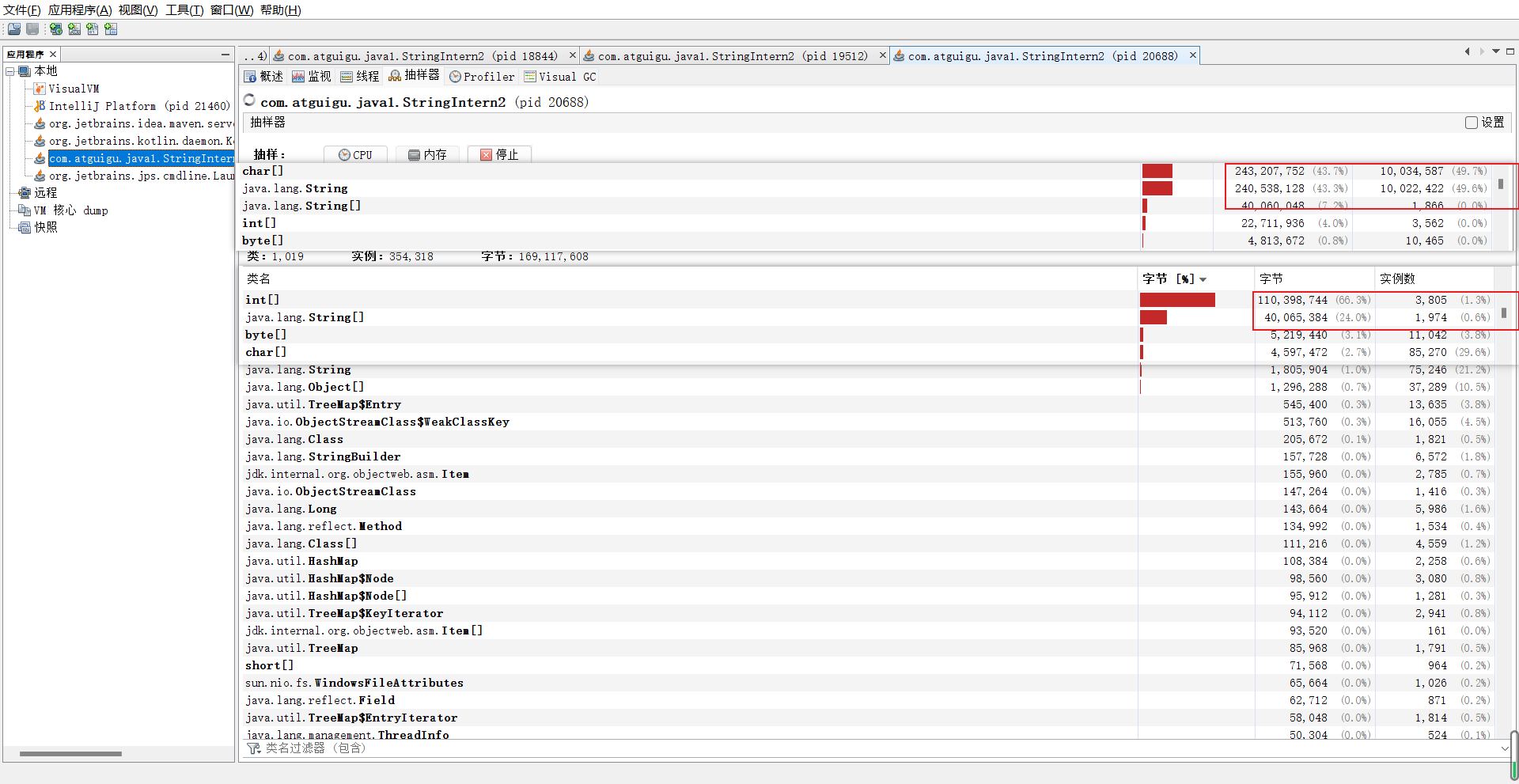Click the VisualVM node icon
1519x784 pixels.
tap(40, 89)
